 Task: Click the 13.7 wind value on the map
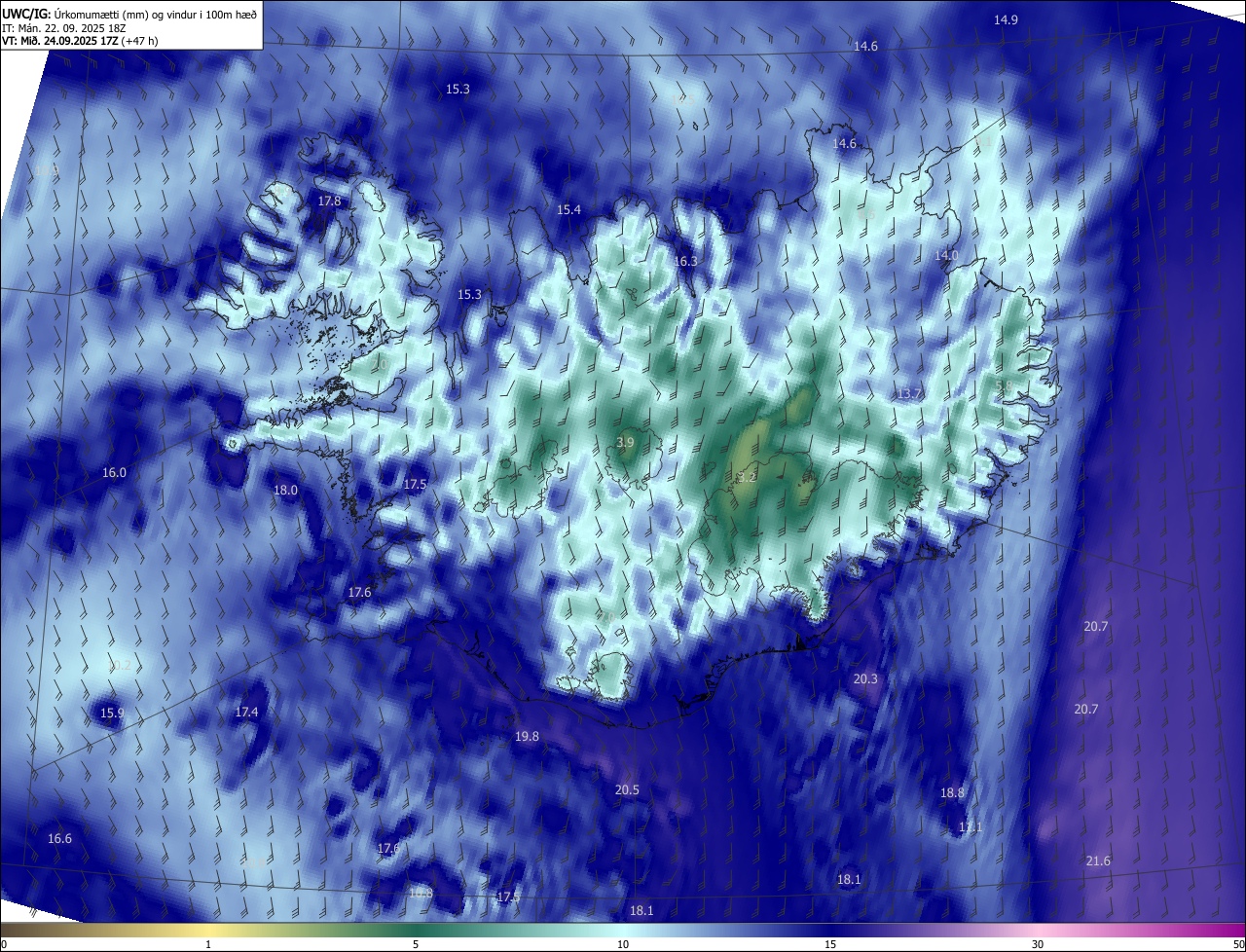[909, 393]
